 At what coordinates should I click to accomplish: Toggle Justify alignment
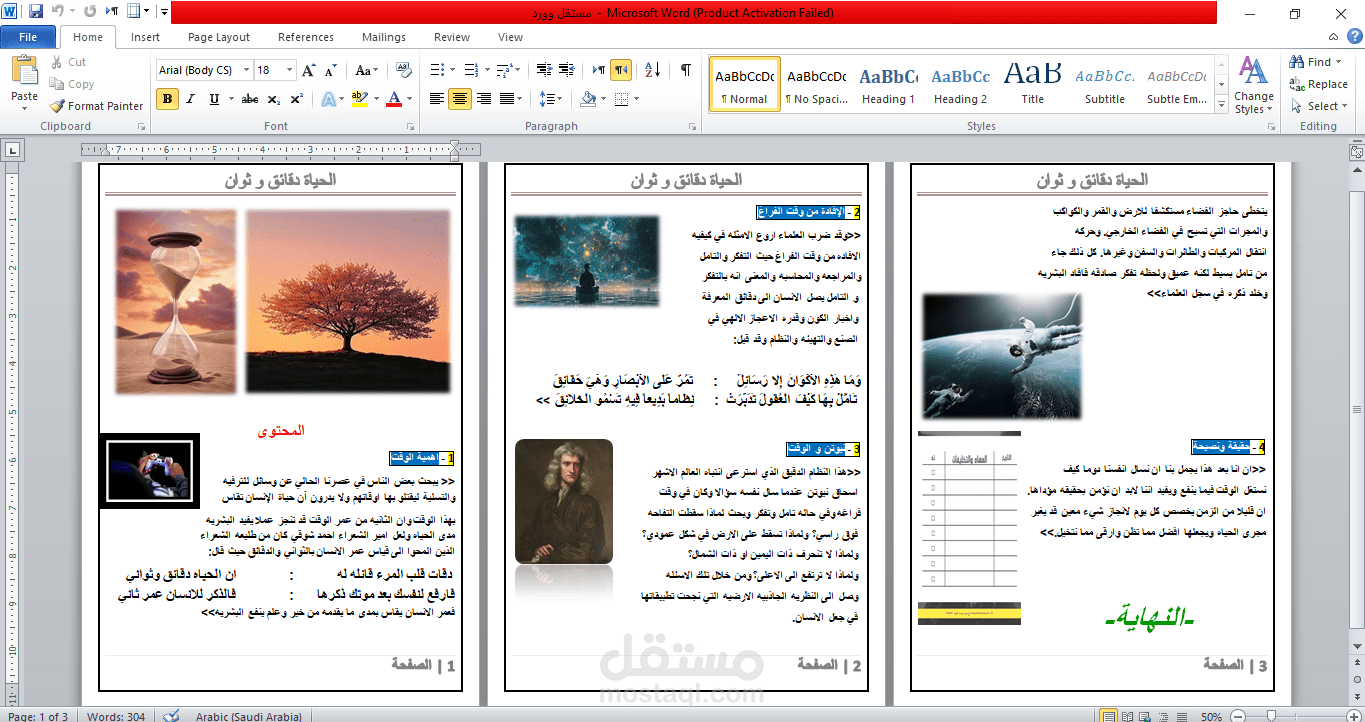click(x=508, y=99)
